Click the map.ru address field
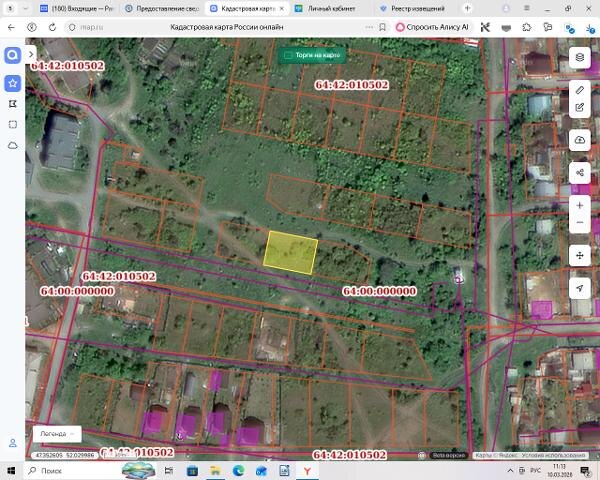 click(x=91, y=27)
